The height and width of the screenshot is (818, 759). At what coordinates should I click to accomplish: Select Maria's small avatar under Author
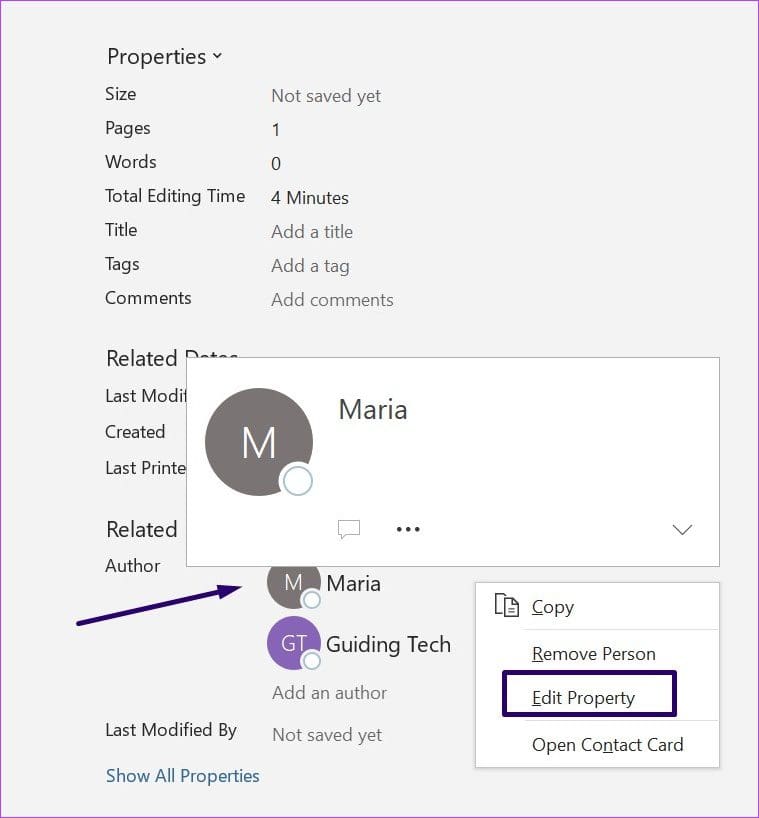(x=293, y=585)
